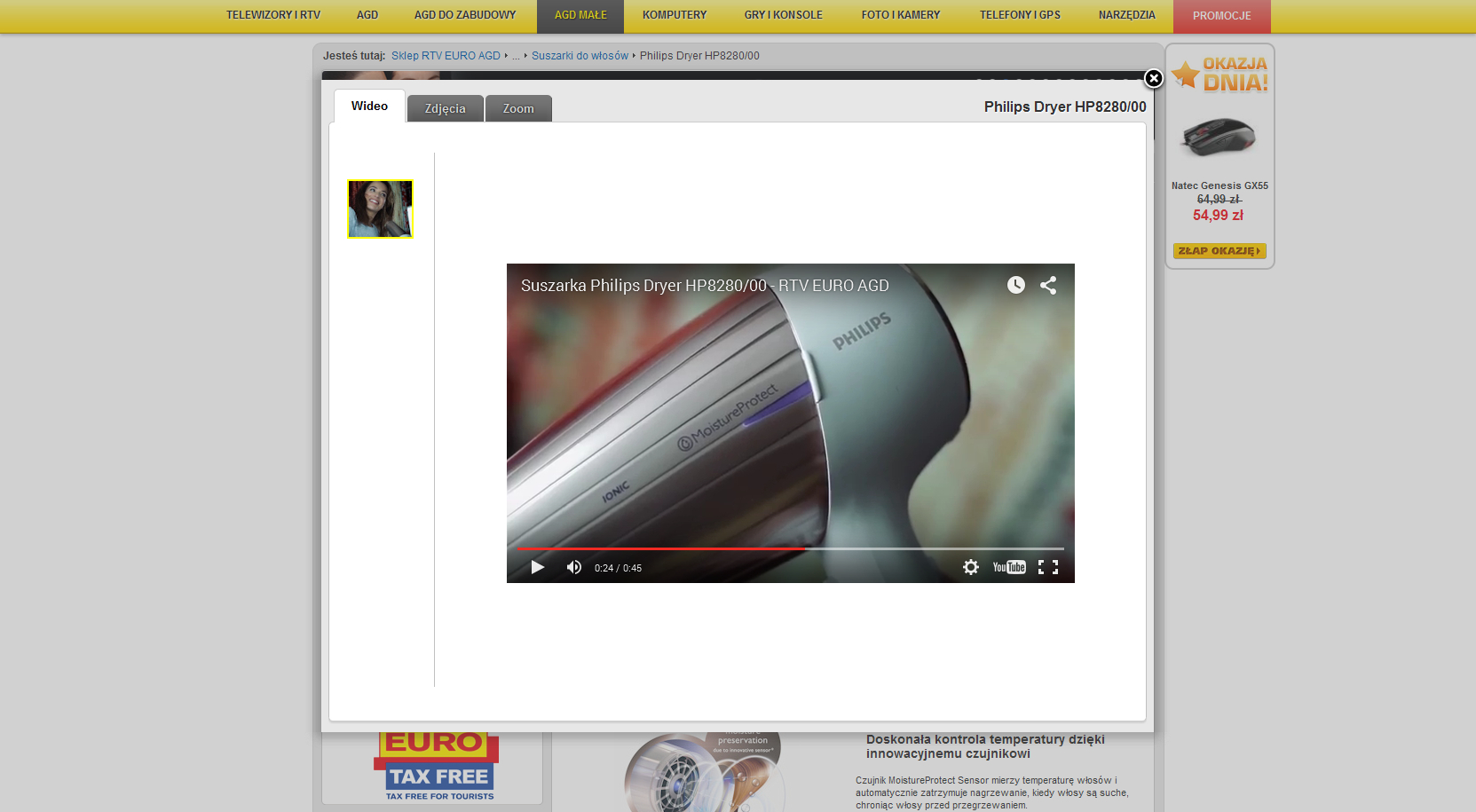Open AGD DO ZABUDOWY menu

coord(465,15)
